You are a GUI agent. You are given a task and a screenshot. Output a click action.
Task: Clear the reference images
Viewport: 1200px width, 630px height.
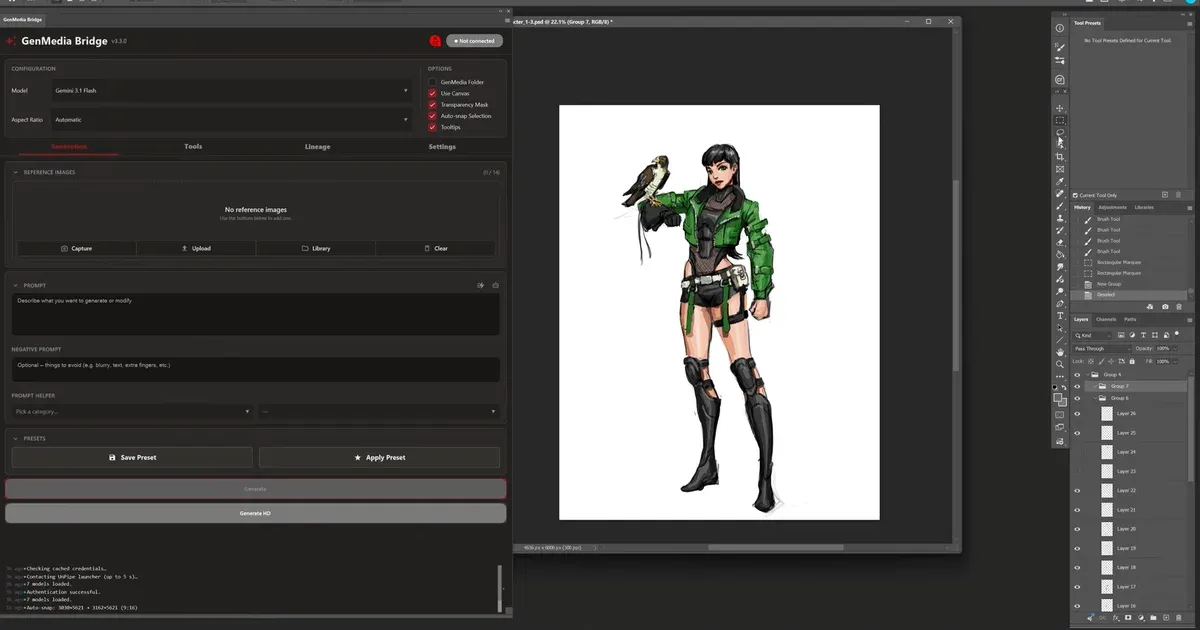pos(435,248)
